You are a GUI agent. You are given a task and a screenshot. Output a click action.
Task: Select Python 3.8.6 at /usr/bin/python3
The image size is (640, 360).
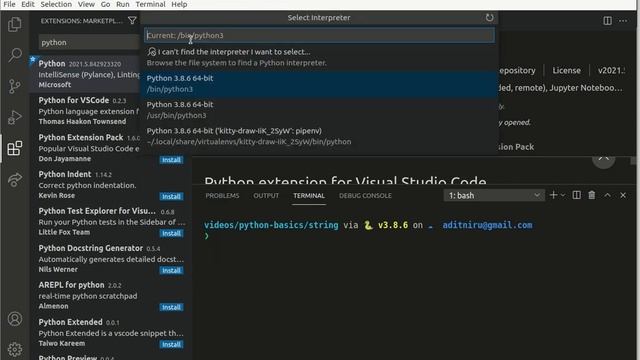point(319,110)
